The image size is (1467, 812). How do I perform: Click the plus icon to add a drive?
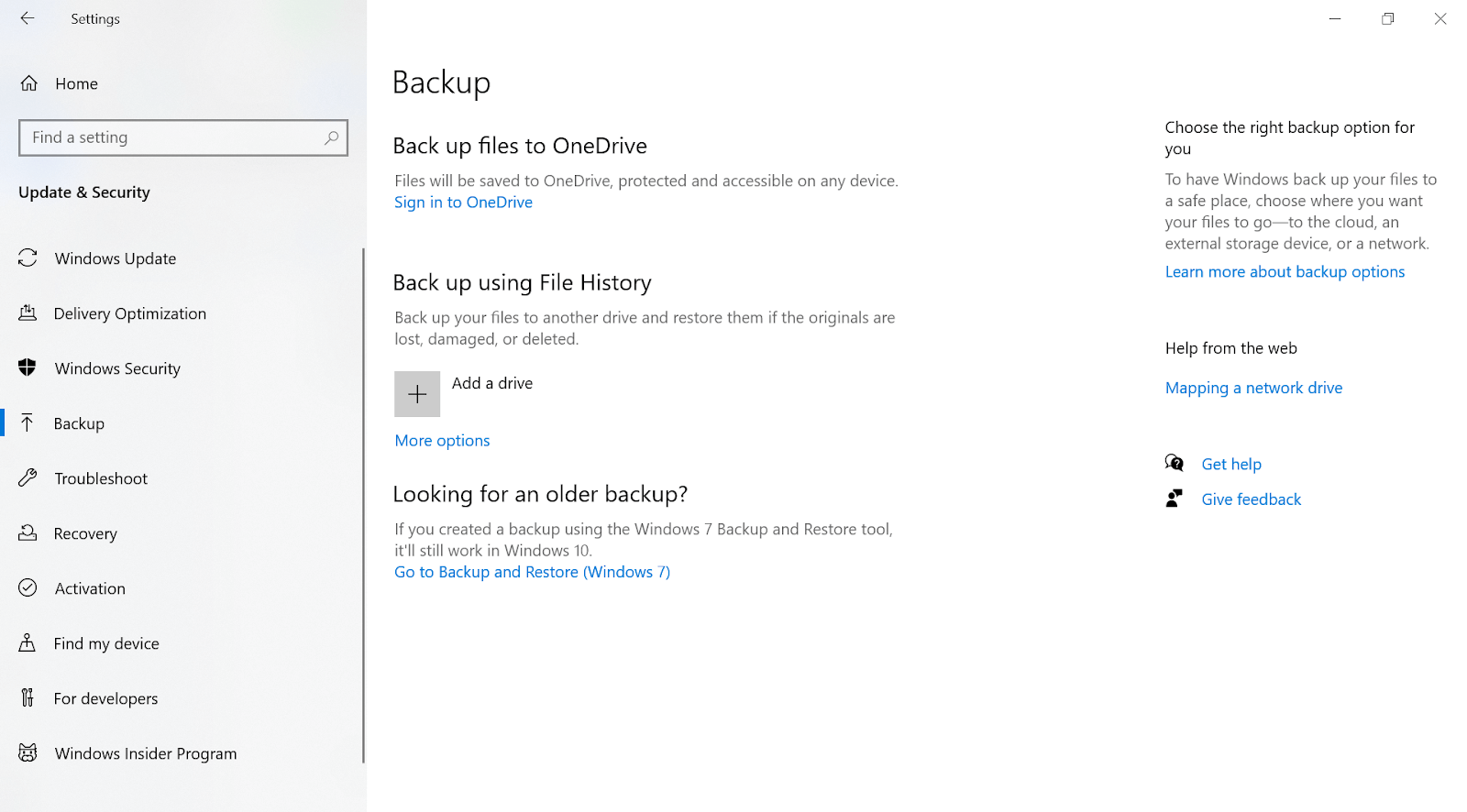tap(417, 394)
